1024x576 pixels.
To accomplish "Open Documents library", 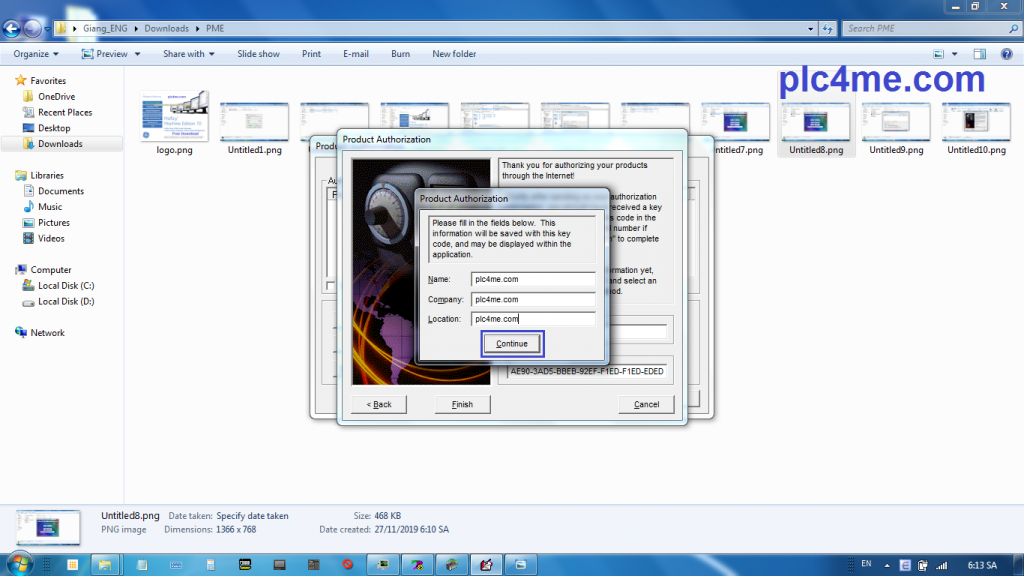I will (61, 191).
